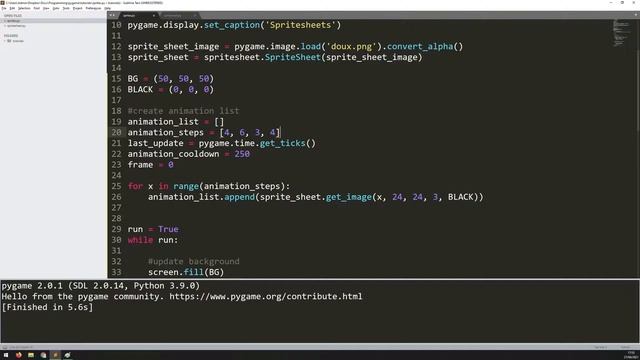
Task: Click 'run = True' on line 29
Action: (153, 229)
